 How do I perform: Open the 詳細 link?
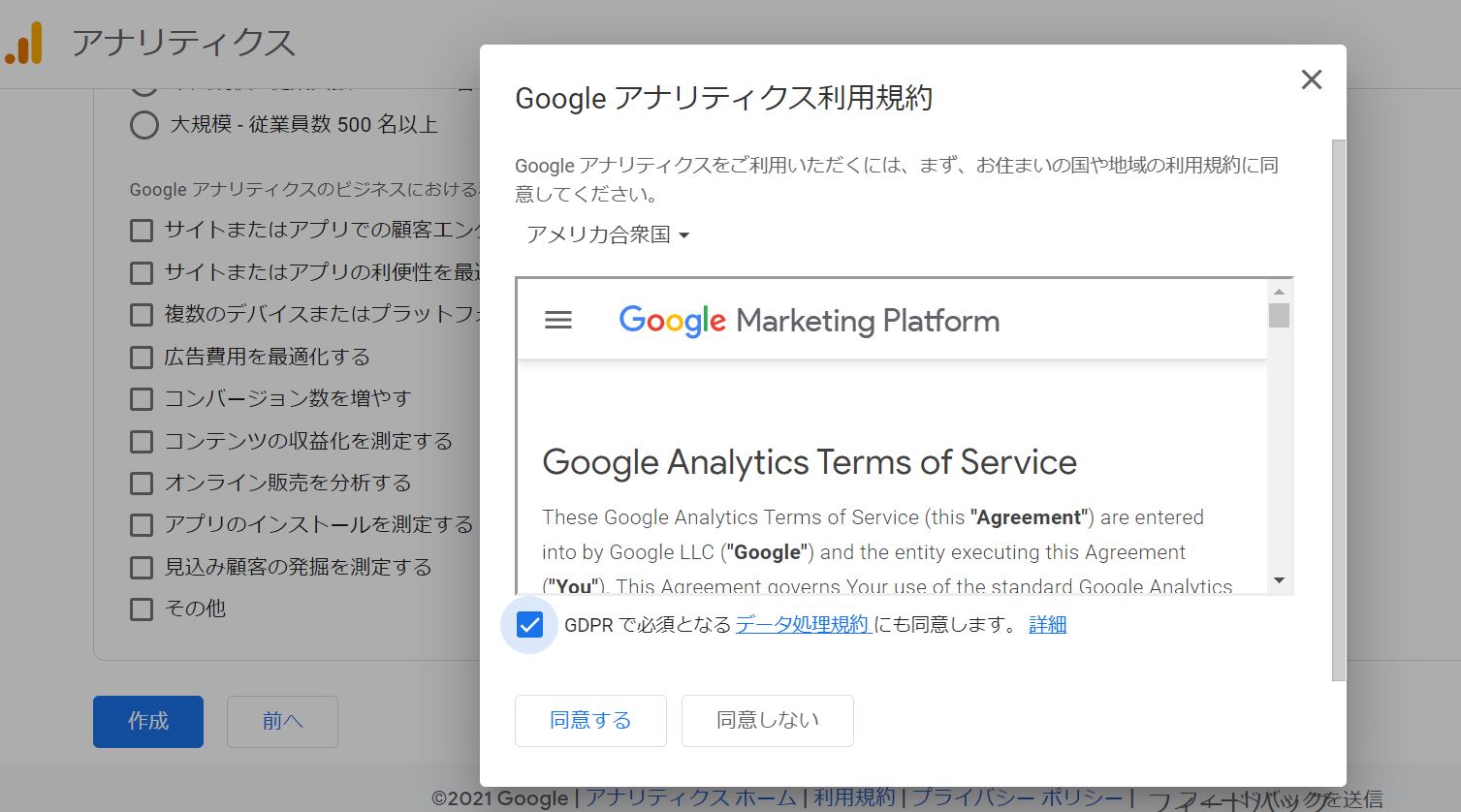1047,625
